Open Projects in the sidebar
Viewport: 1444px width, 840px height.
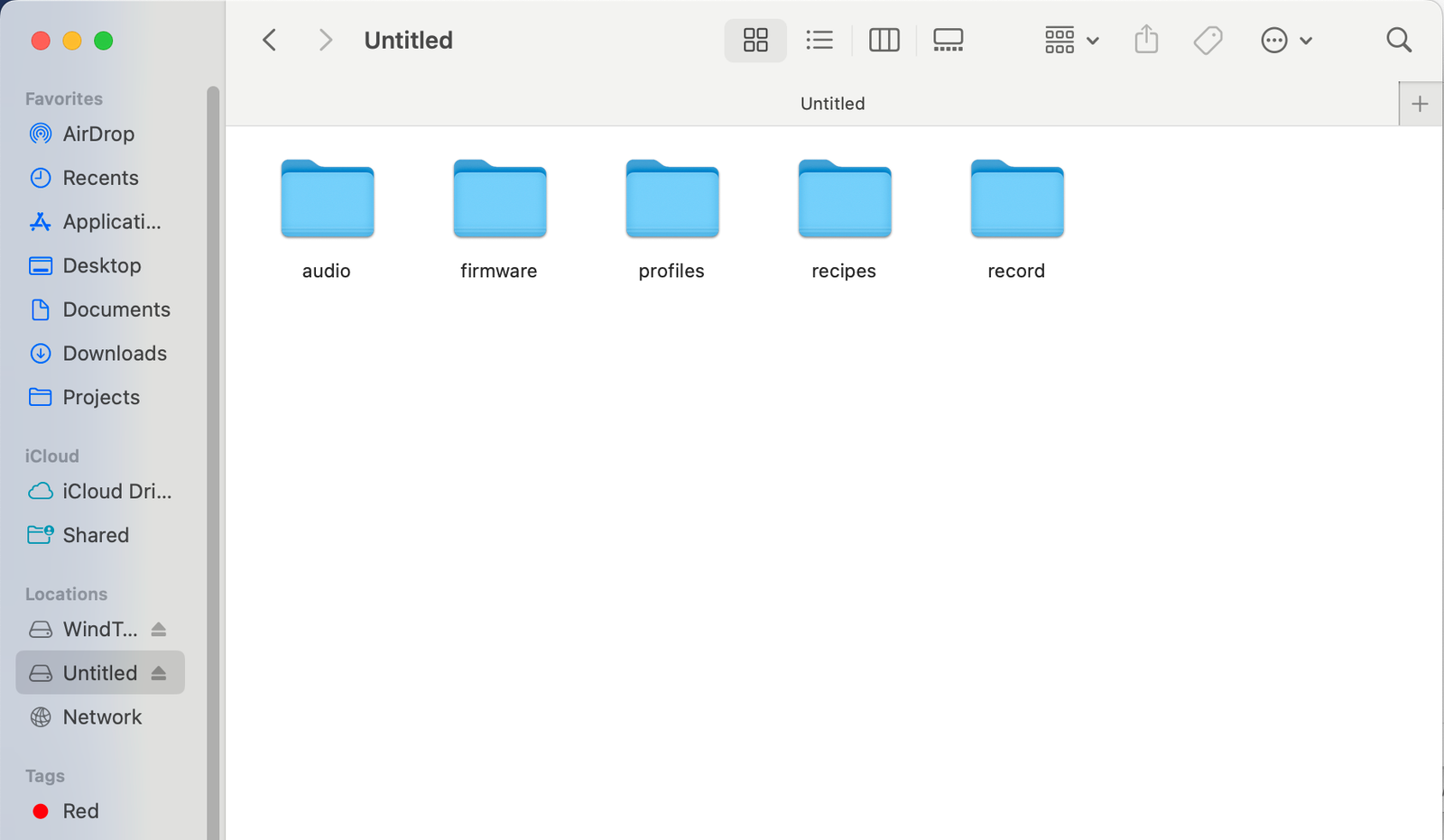[x=100, y=397]
